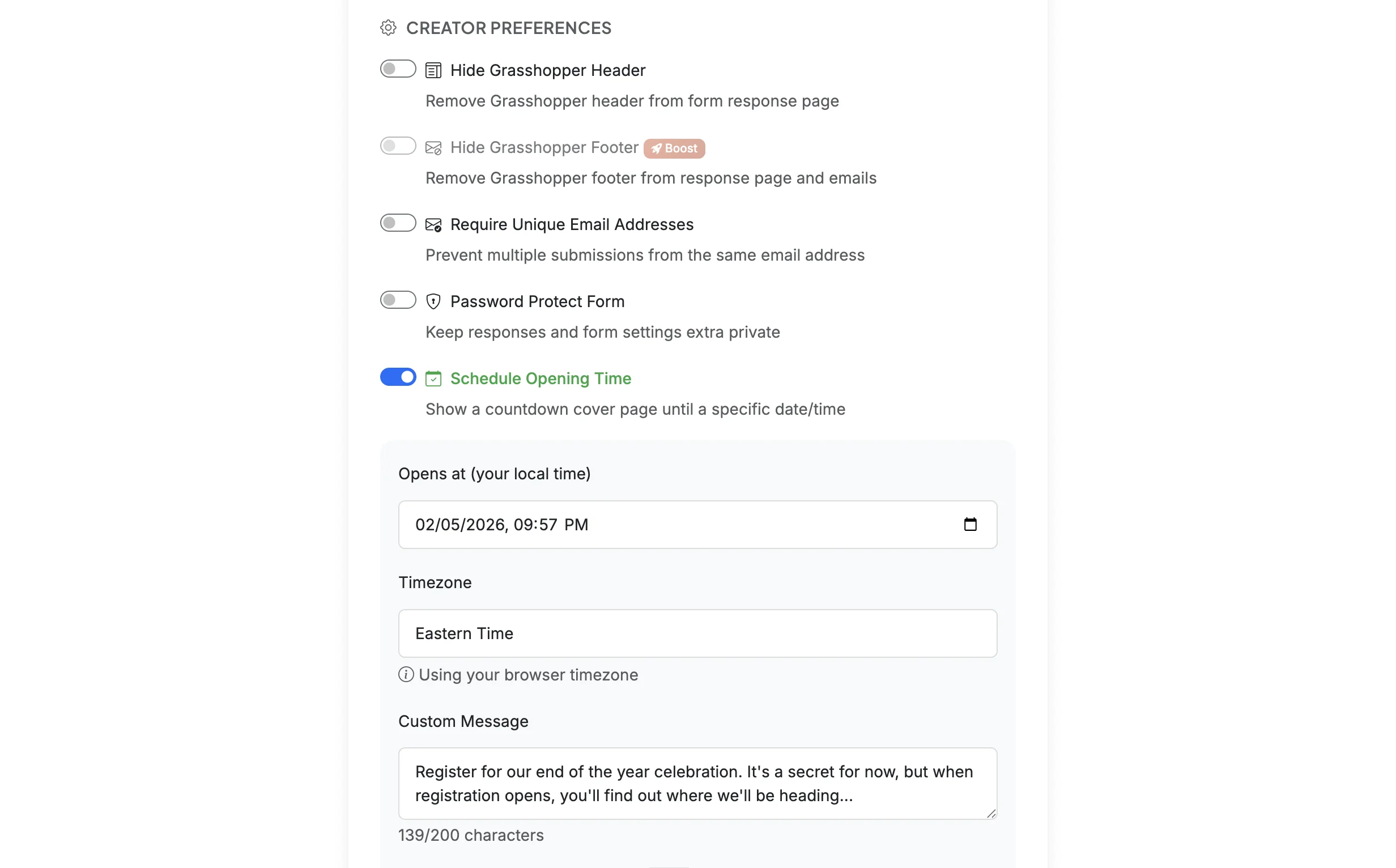
Task: Click the rocket icon inside the Boost badge
Action: tap(656, 148)
